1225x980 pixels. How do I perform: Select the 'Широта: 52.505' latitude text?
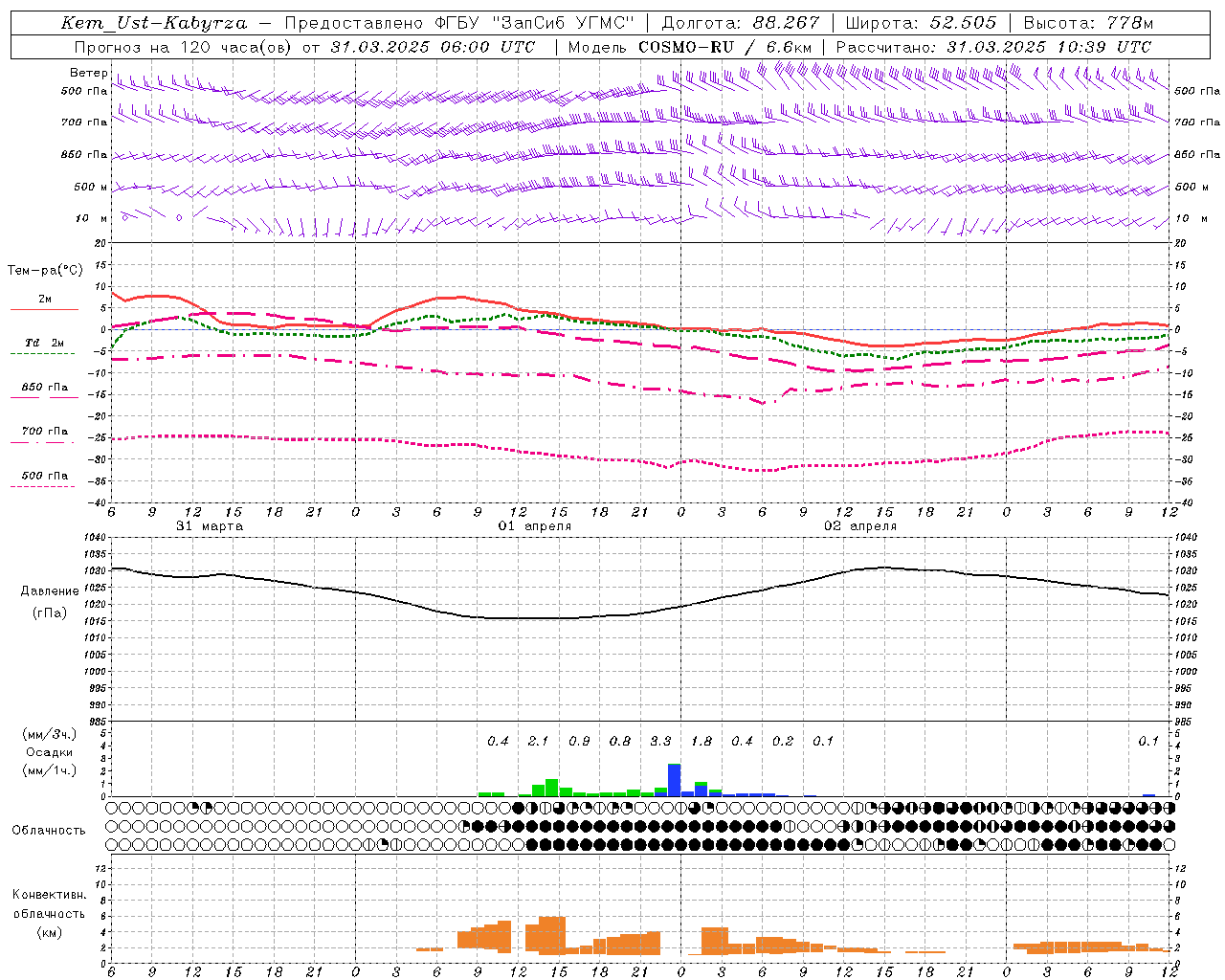(921, 23)
